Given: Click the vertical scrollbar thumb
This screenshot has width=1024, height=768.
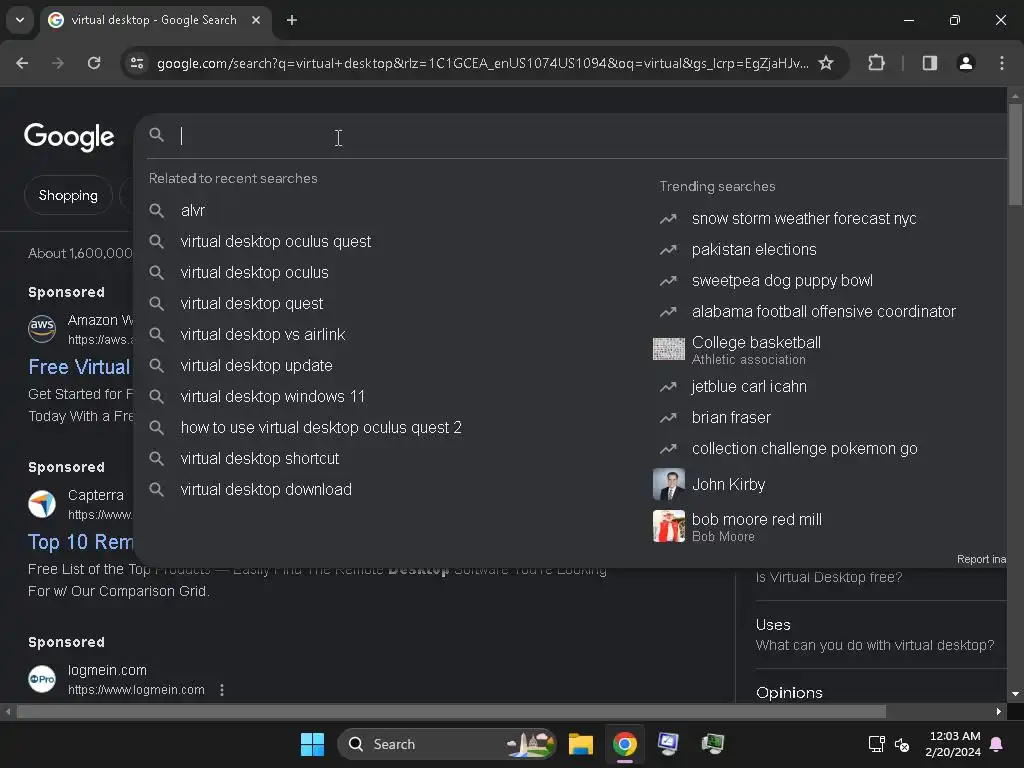Looking at the screenshot, I should [1015, 154].
